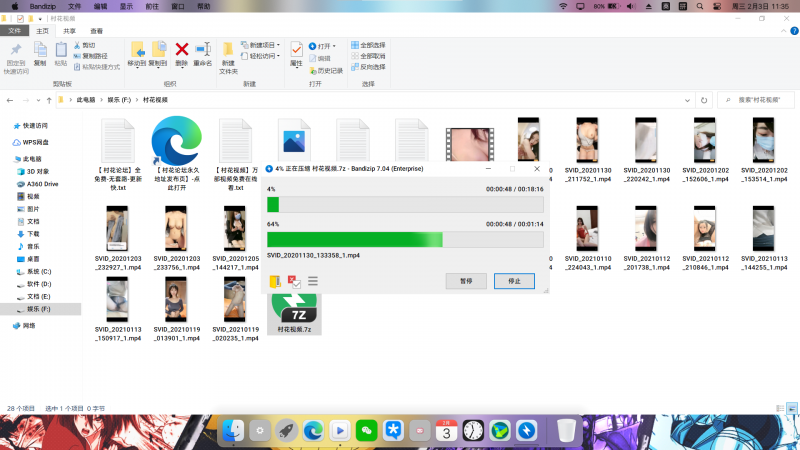Open the hamburger menu in Bandizip dialog
Viewport: 800px width, 450px height.
pos(313,281)
